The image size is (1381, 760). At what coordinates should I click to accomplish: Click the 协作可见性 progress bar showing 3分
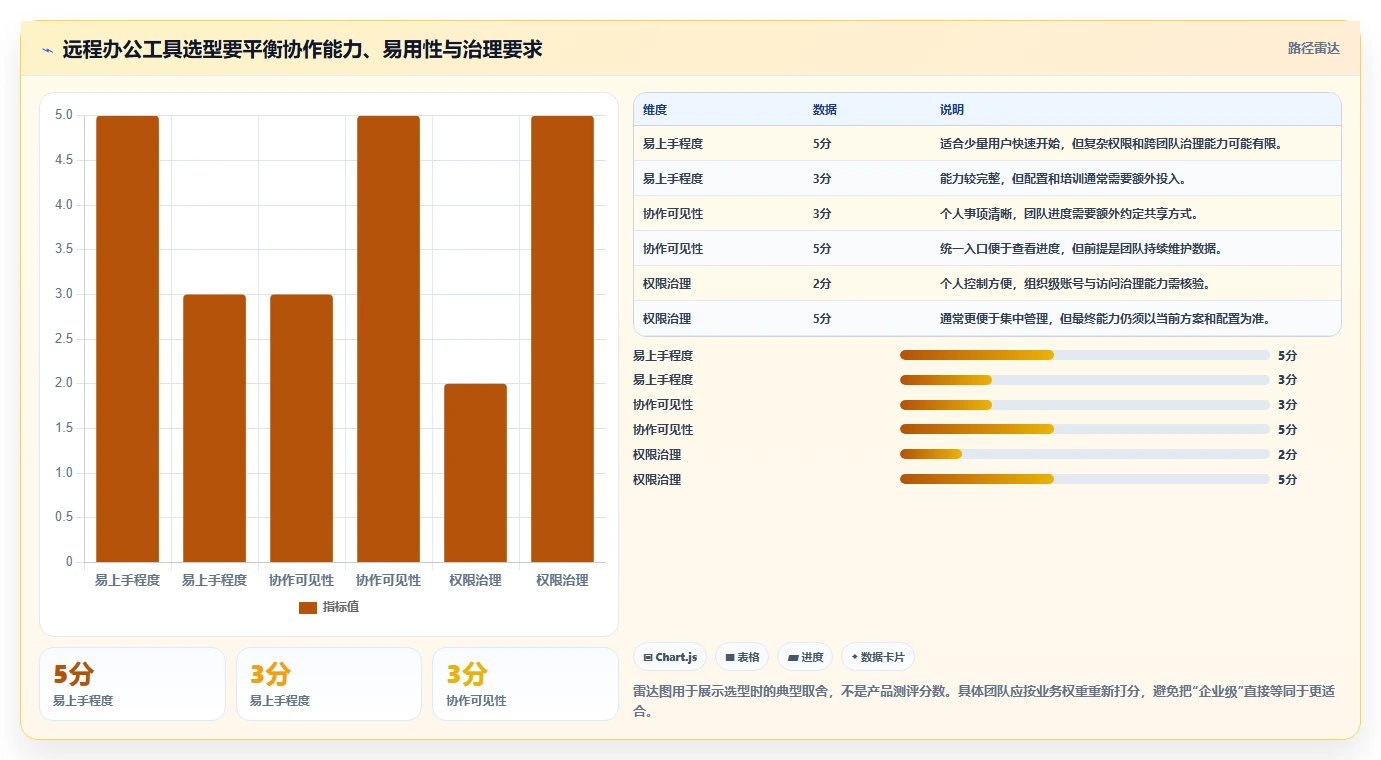tap(1085, 405)
